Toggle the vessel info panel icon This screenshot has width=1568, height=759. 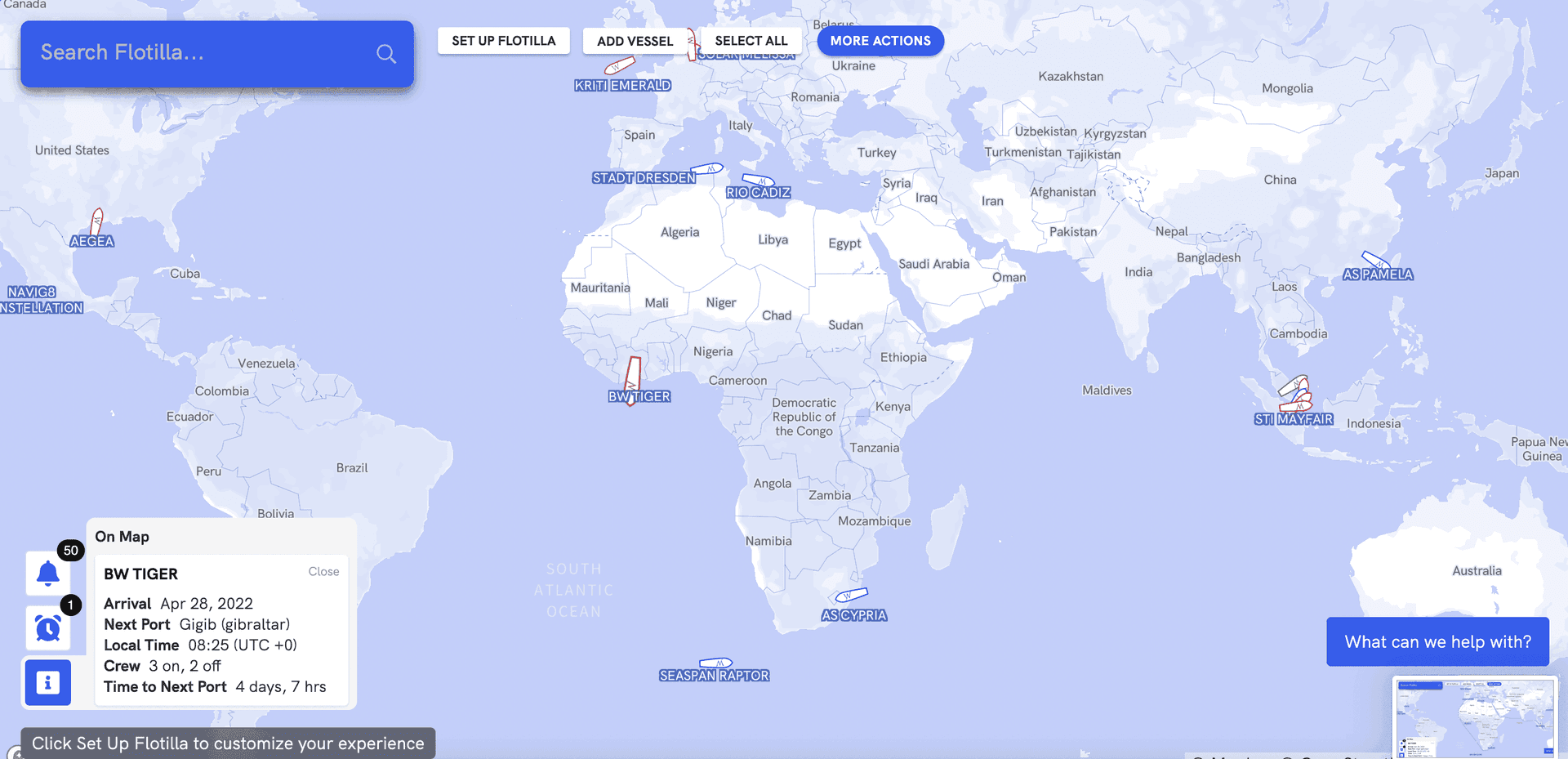(x=48, y=682)
